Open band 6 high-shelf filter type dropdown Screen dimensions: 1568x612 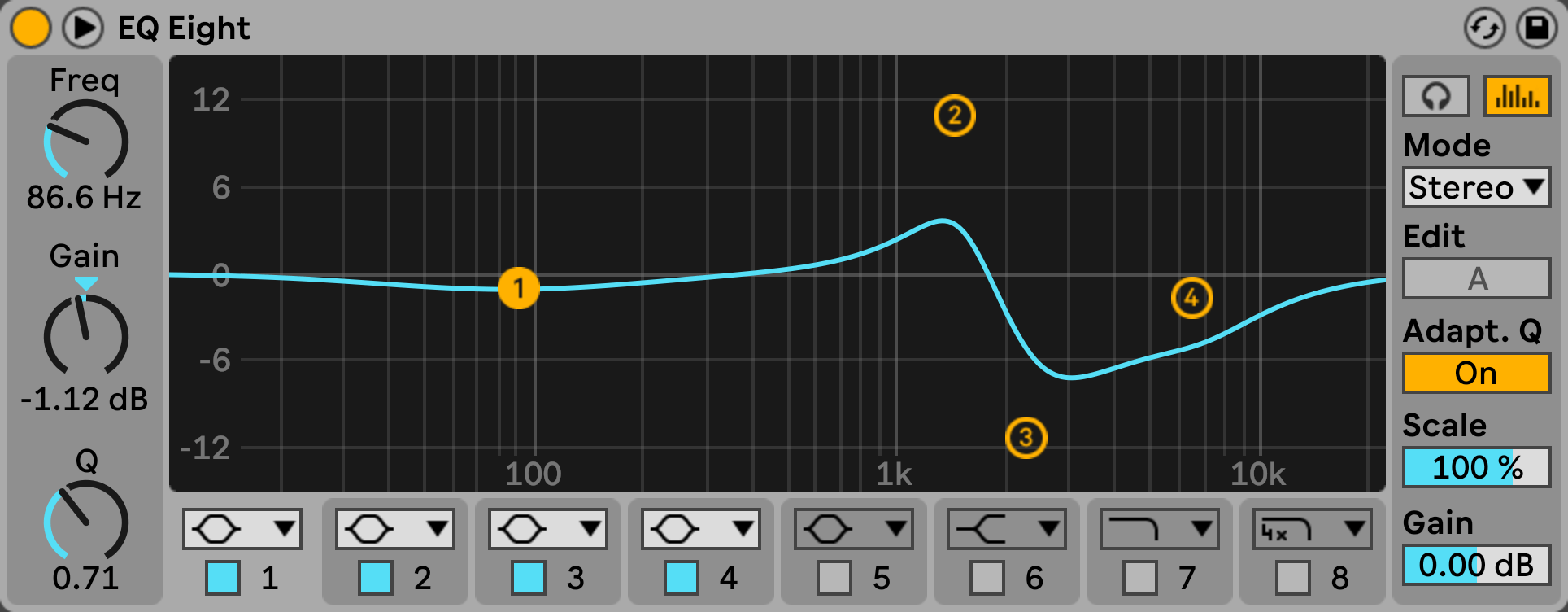tap(1006, 530)
